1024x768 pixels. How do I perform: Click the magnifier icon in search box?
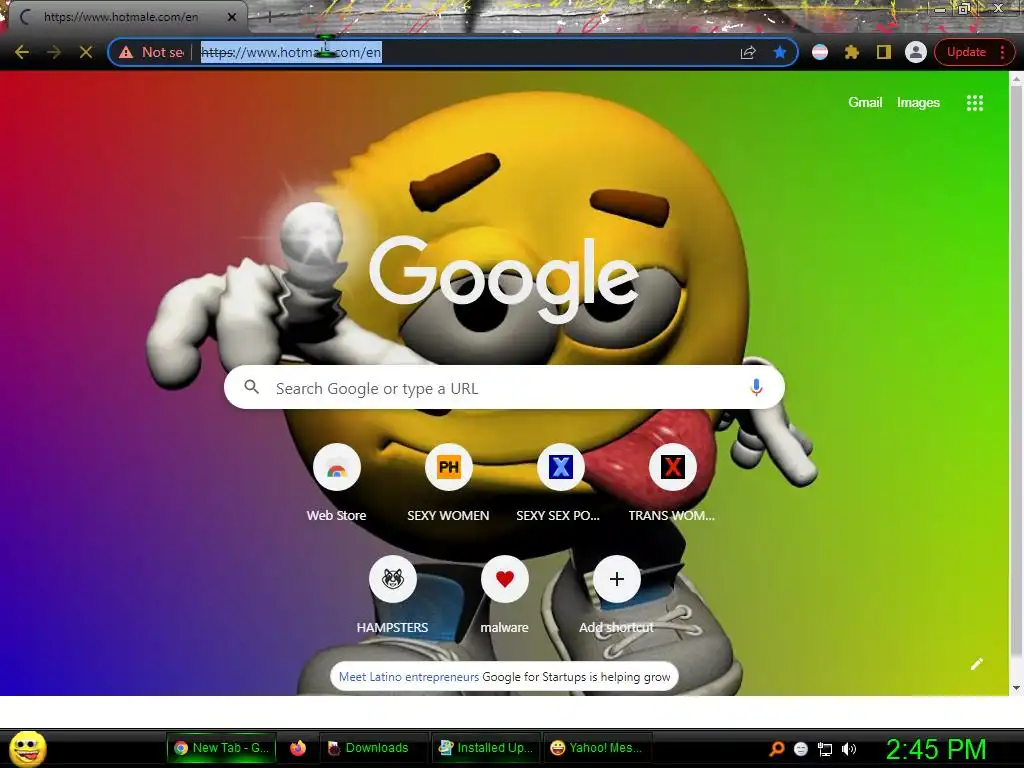coord(251,387)
